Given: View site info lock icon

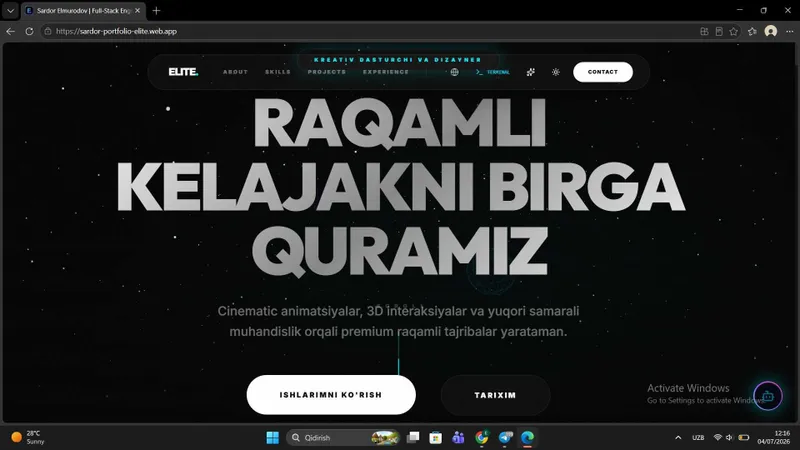Looking at the screenshot, I should [x=48, y=31].
